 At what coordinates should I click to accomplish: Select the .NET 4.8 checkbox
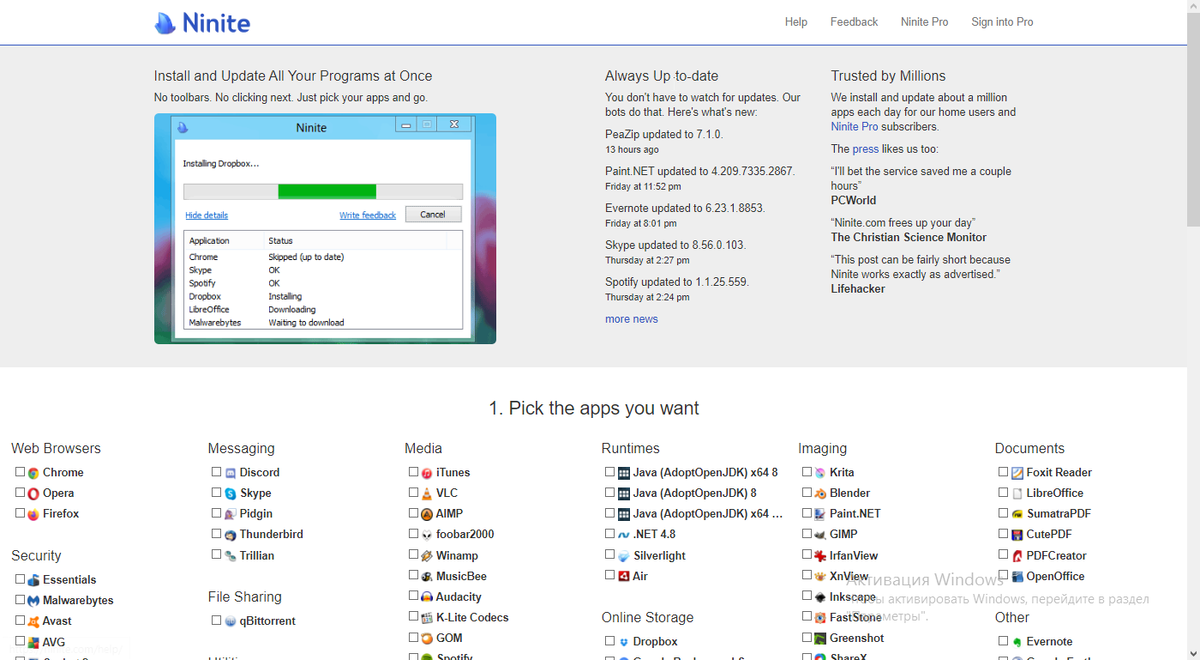610,534
